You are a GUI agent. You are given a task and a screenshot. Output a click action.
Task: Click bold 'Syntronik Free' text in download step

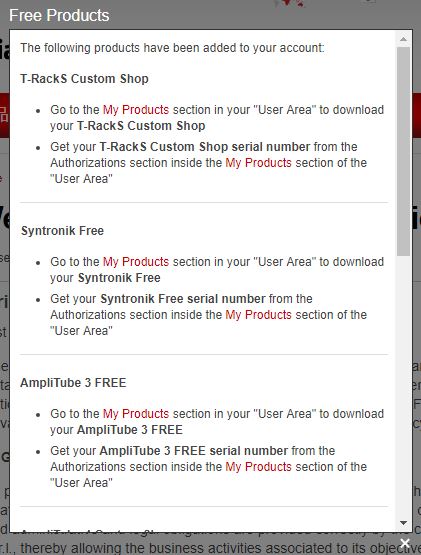[119, 278]
